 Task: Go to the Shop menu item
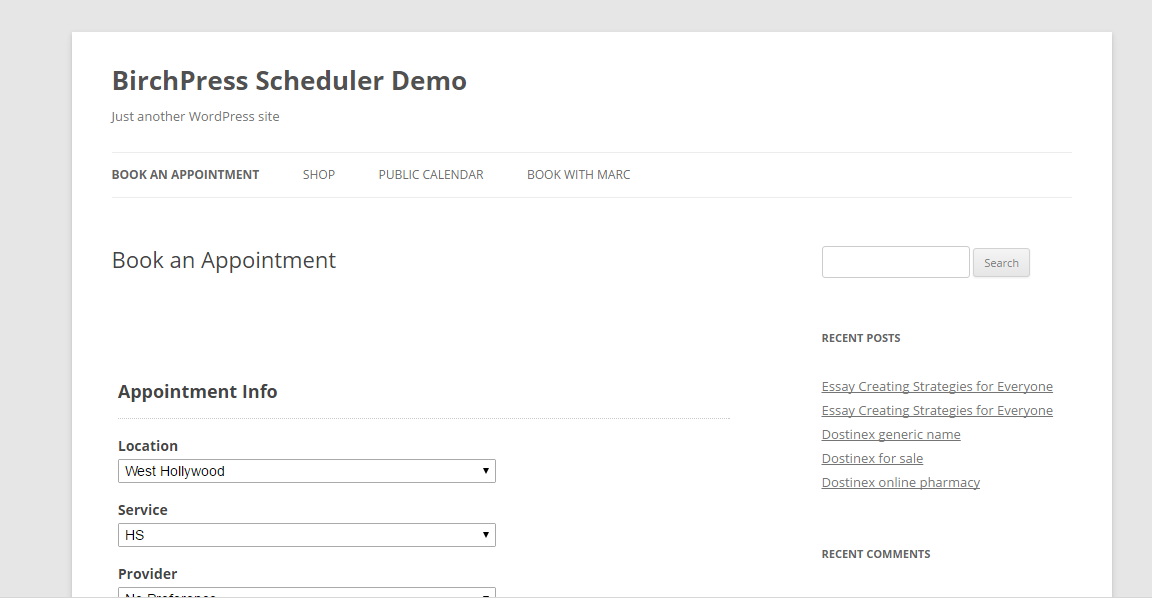319,175
